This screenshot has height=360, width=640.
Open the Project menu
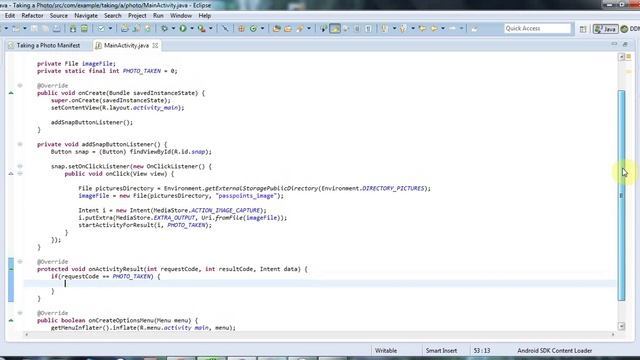137,16
